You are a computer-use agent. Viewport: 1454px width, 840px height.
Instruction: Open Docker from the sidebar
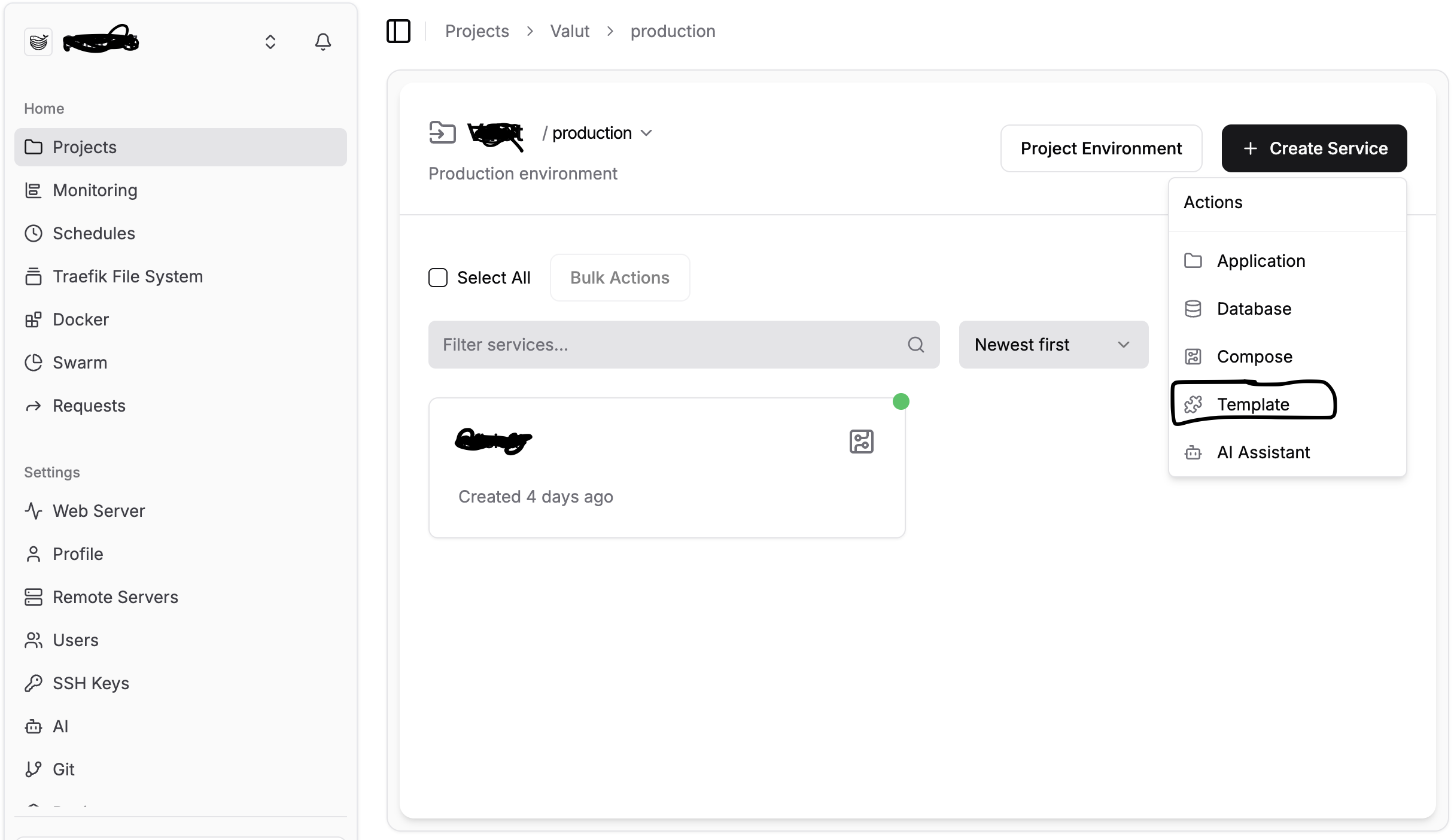(x=81, y=319)
